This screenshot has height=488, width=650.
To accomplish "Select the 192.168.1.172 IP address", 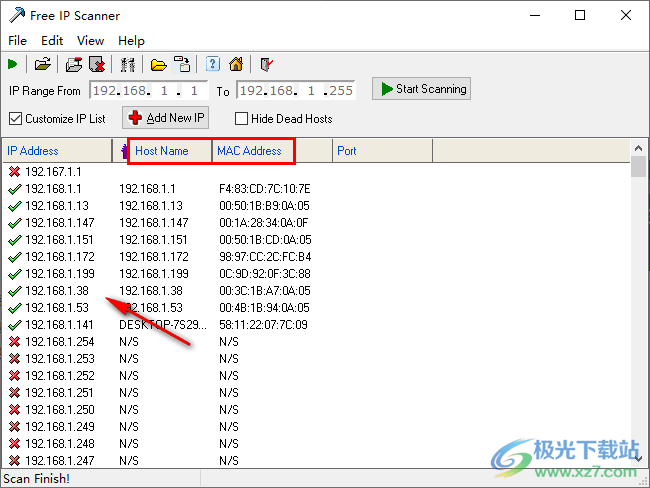I will tap(60, 257).
